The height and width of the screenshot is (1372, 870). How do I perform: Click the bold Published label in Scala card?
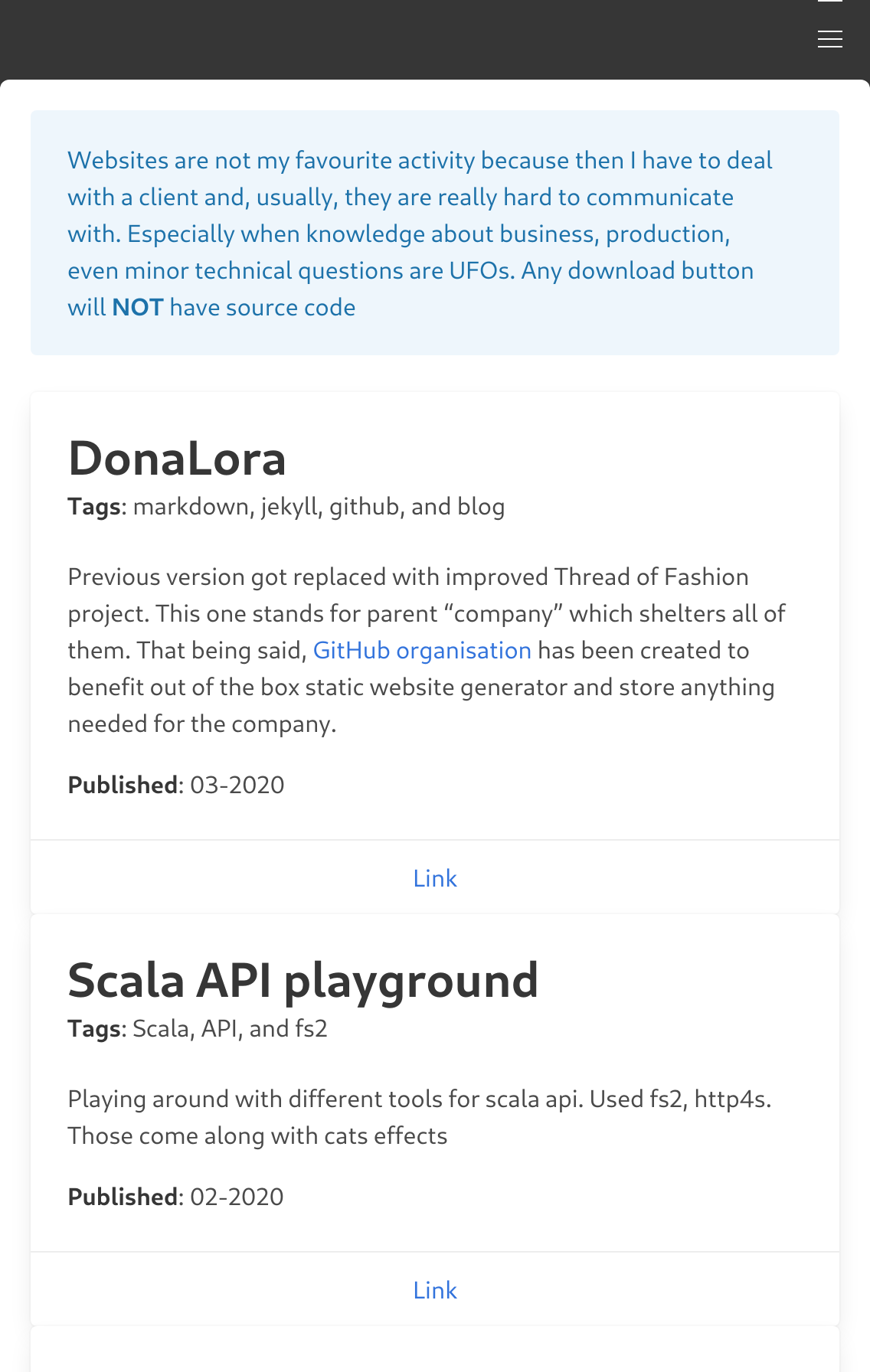pos(123,1197)
